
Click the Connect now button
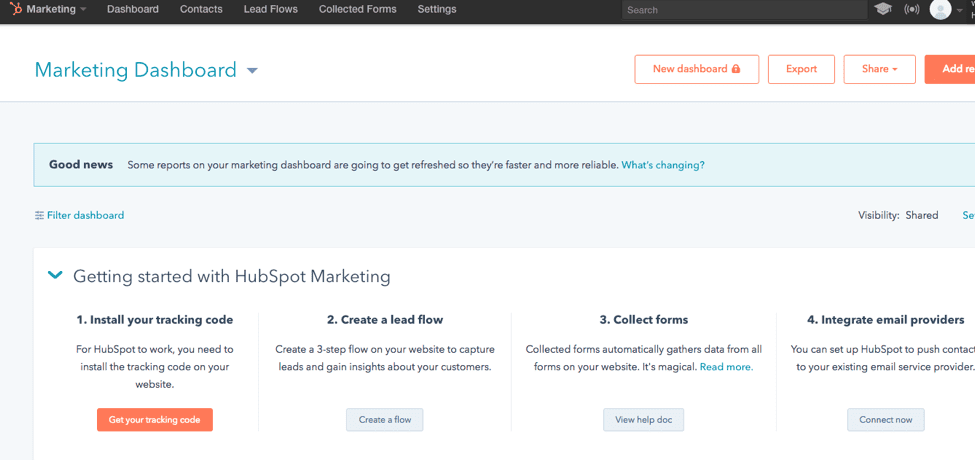click(885, 420)
